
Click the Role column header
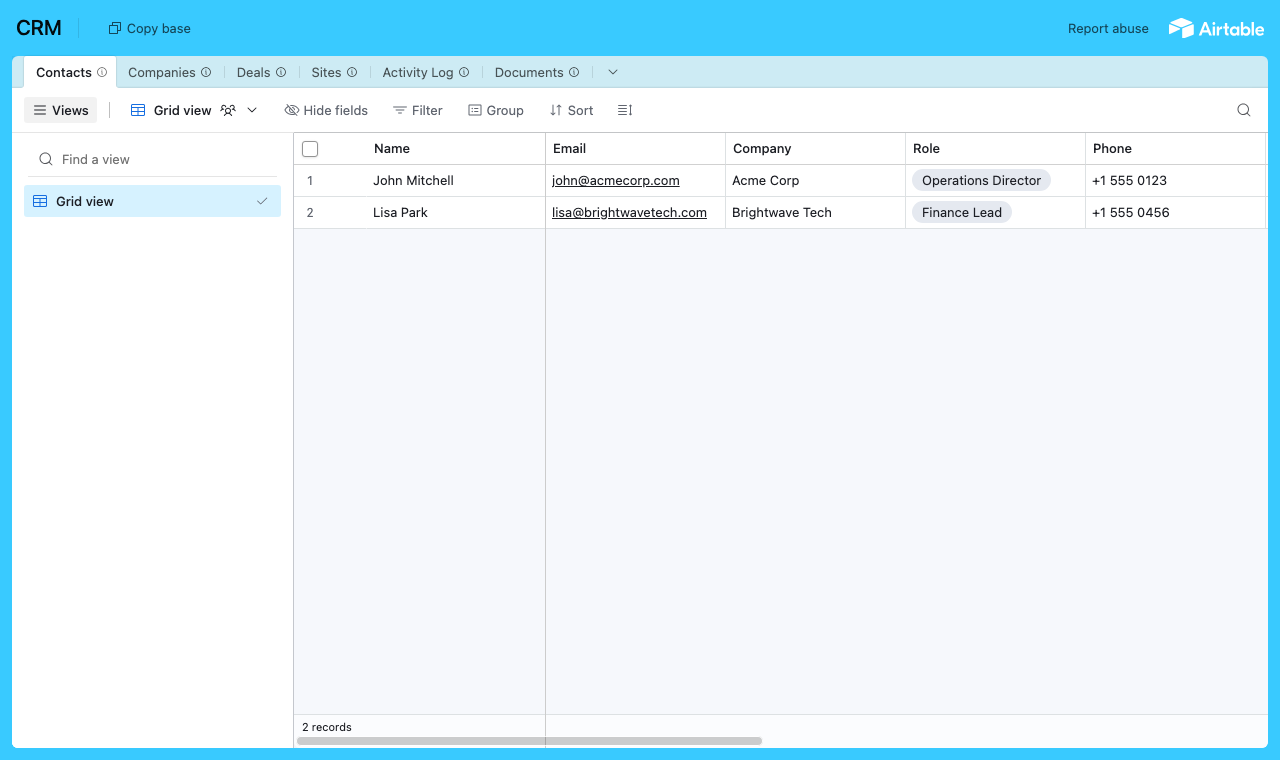tap(995, 149)
